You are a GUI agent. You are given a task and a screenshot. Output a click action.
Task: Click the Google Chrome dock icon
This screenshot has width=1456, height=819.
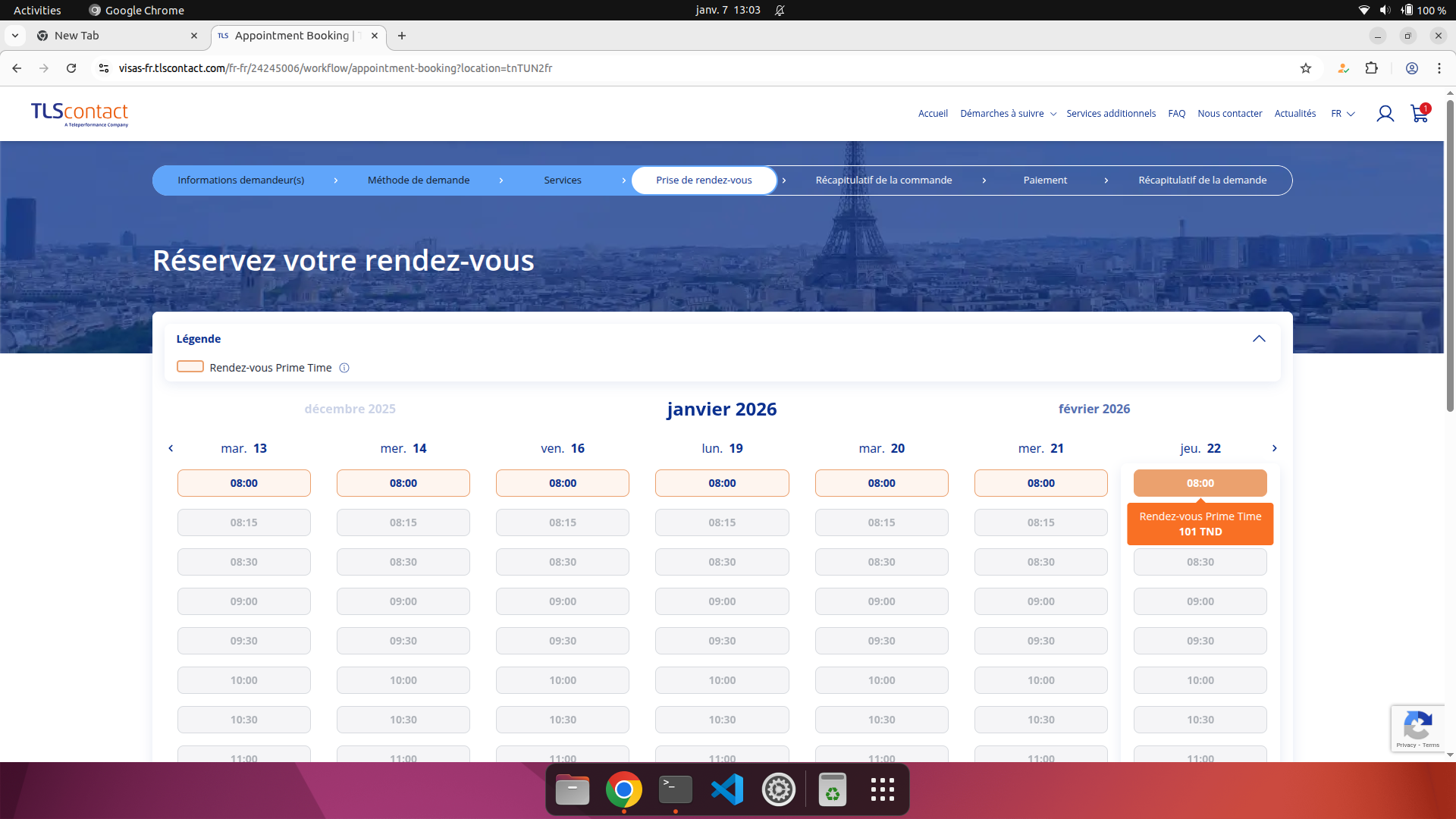(x=624, y=790)
